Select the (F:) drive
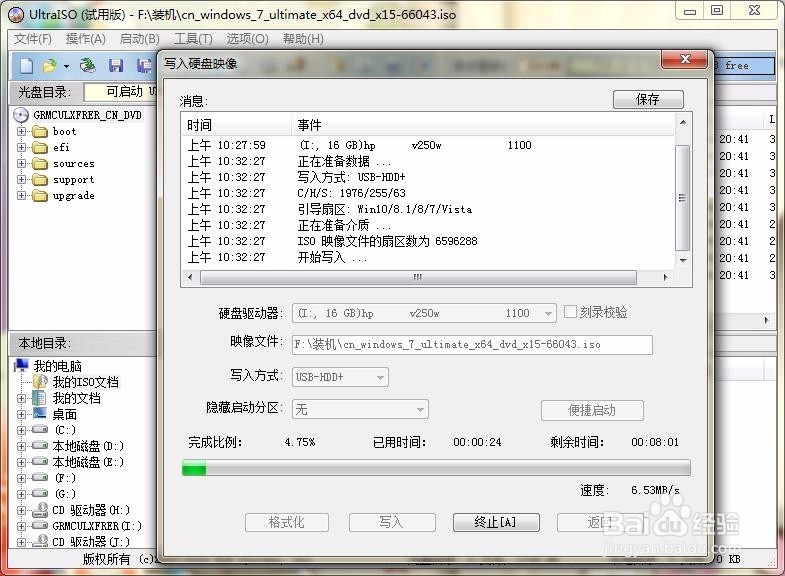The image size is (785, 576). [x=65, y=478]
